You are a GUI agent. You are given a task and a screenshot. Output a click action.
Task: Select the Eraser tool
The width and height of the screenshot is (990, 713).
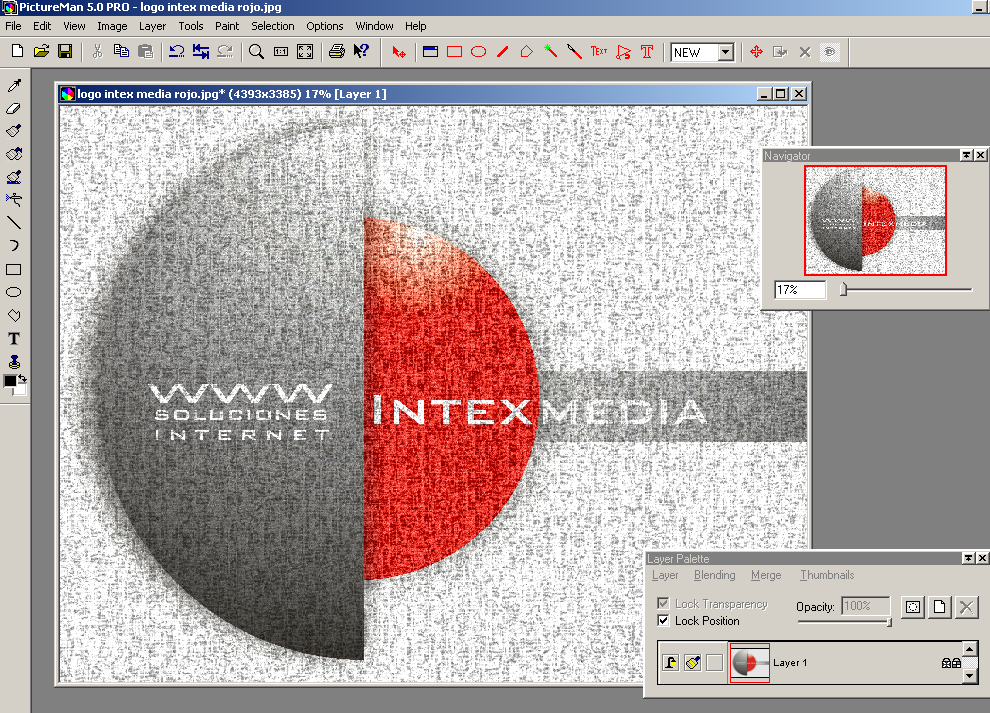[14, 109]
